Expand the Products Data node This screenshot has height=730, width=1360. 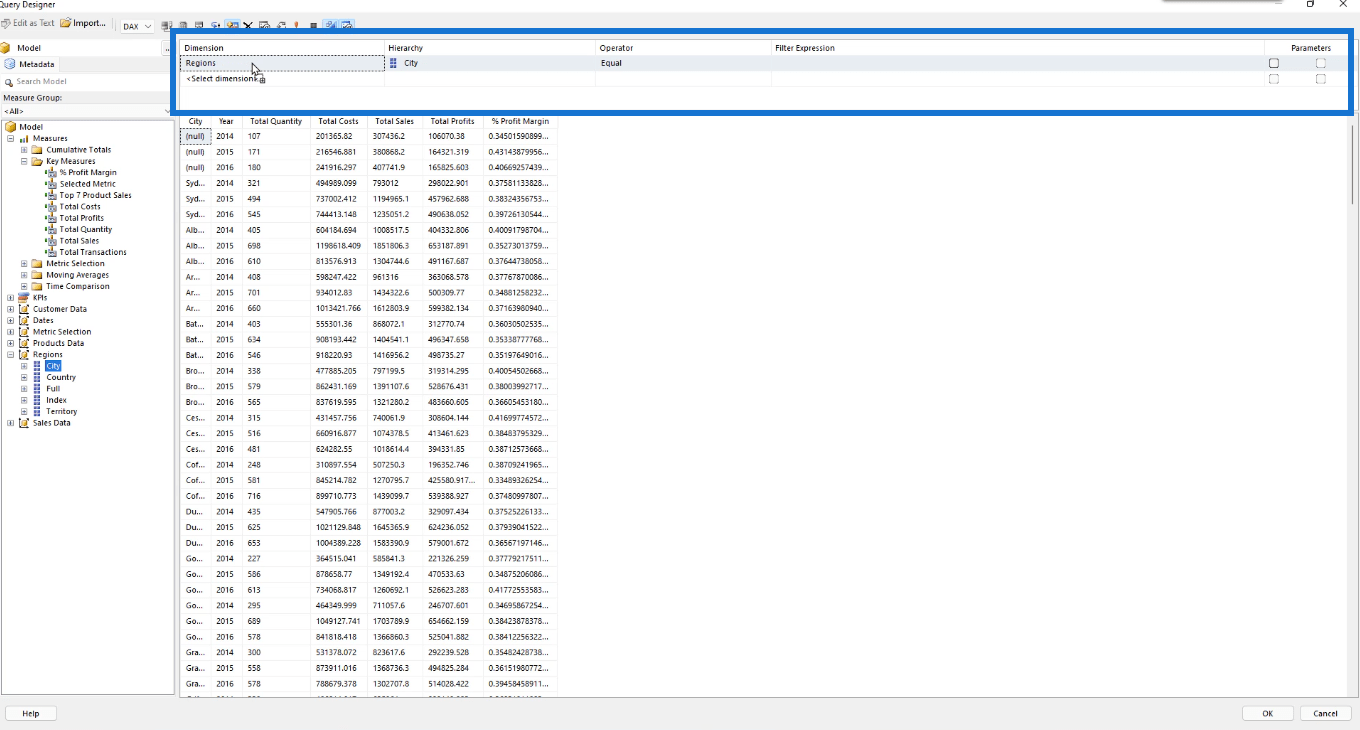coord(11,343)
